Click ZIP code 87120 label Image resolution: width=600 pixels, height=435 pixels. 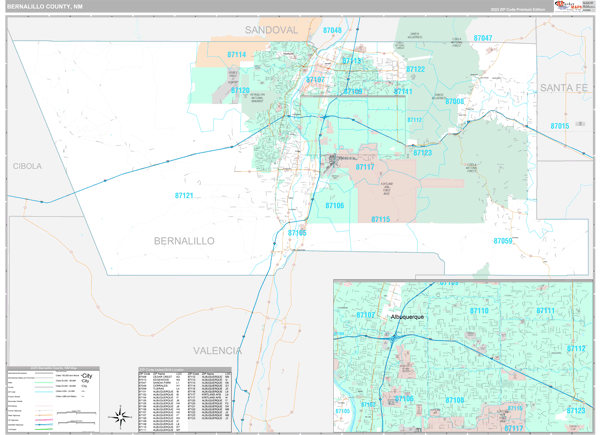point(241,91)
